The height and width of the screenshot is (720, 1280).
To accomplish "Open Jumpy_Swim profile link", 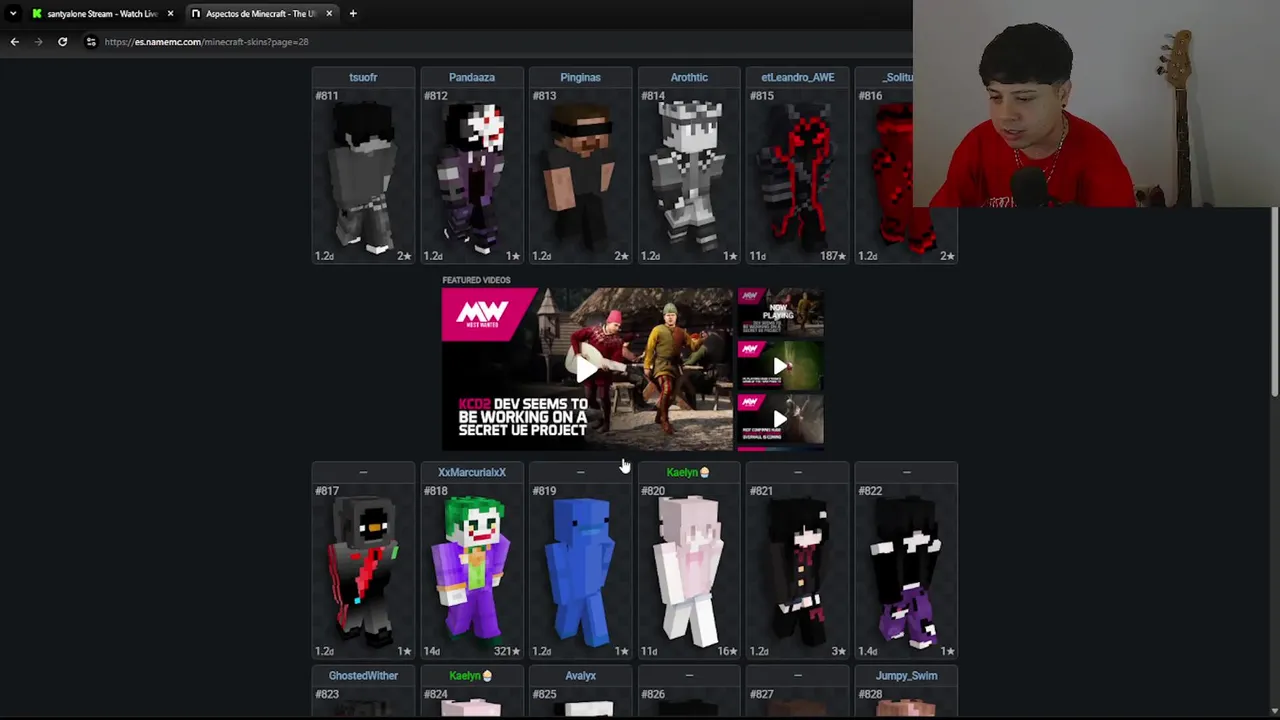I will pyautogui.click(x=906, y=676).
